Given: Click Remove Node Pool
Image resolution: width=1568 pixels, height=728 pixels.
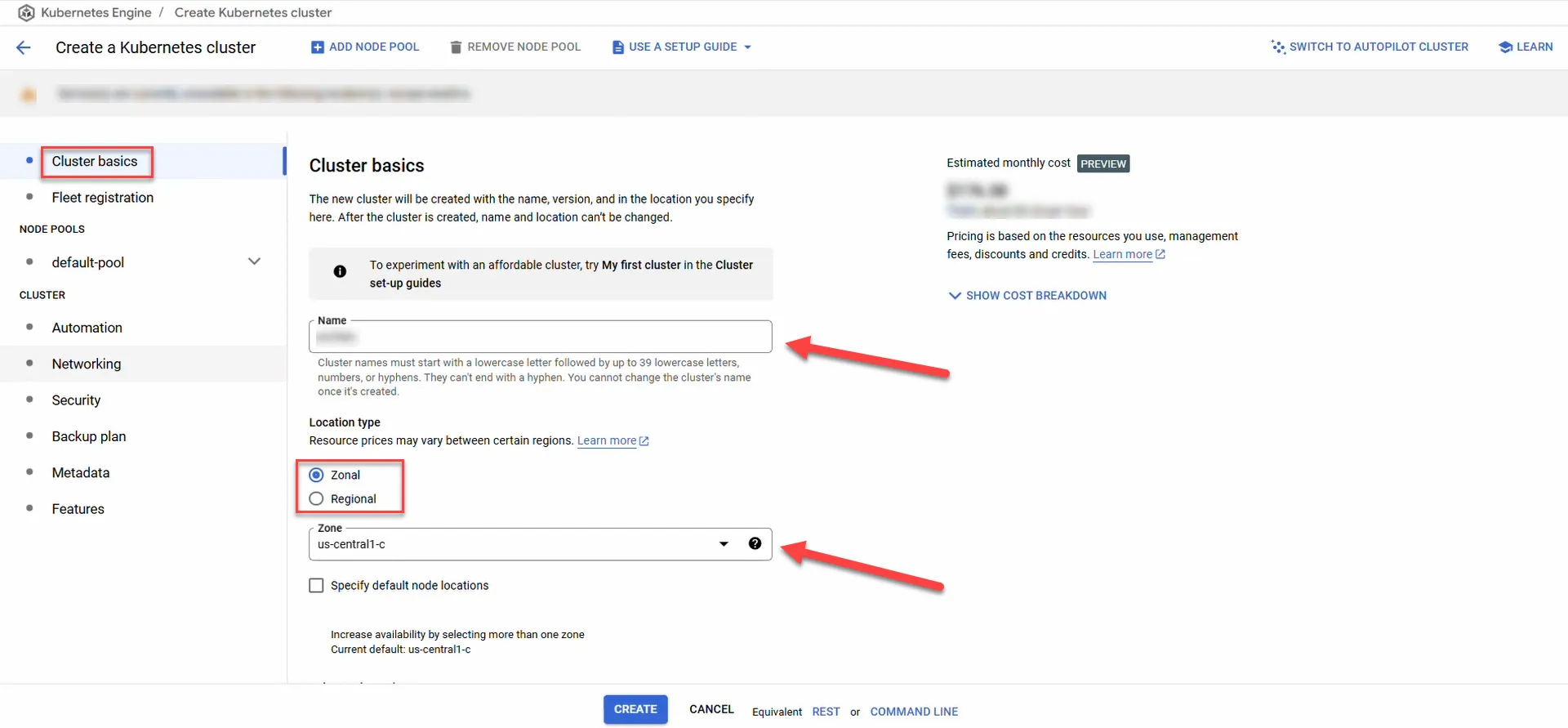Looking at the screenshot, I should [x=515, y=47].
